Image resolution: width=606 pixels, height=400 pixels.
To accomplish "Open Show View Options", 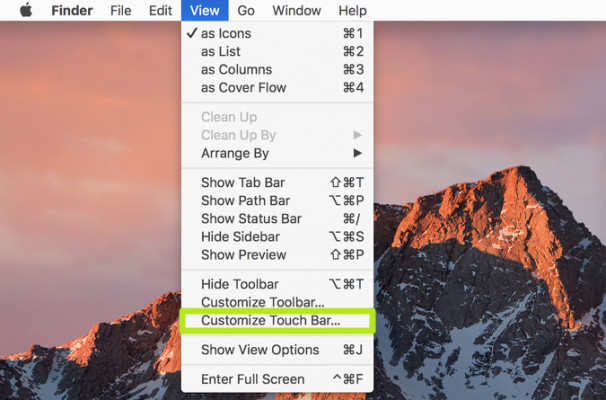I will click(260, 350).
